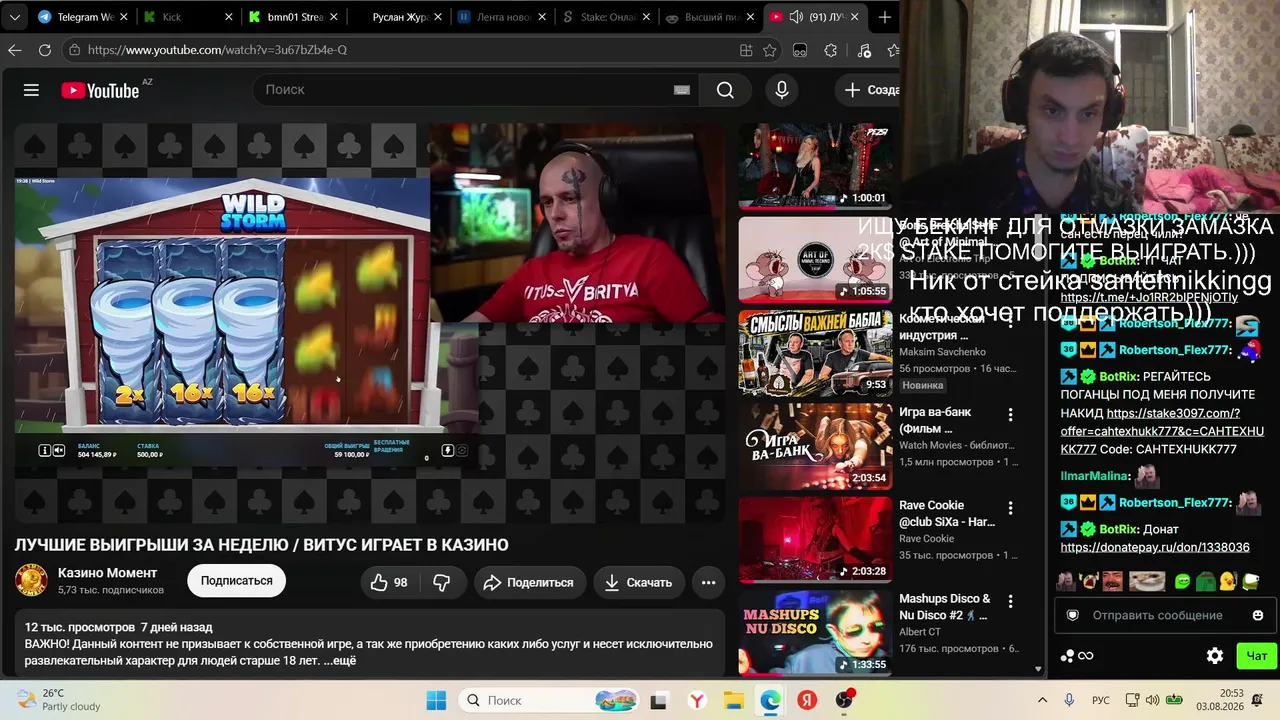
Task: Open the donatepay.ru link in chat
Action: [x=1155, y=547]
